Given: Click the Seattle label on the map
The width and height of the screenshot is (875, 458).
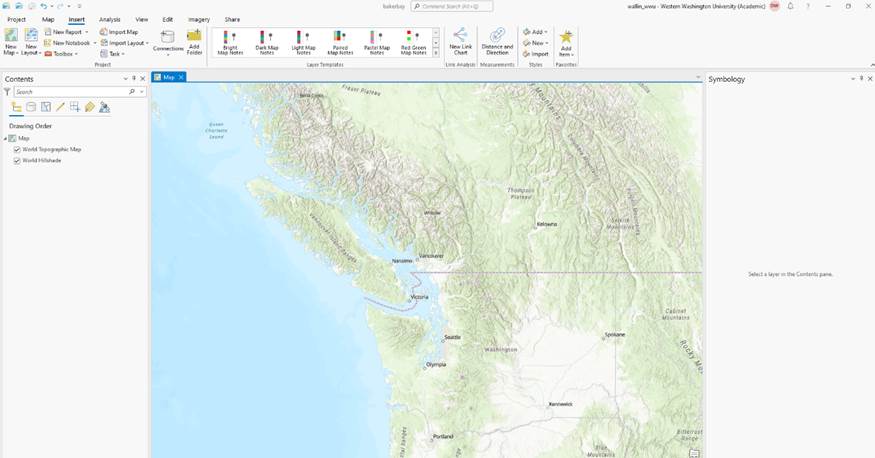Looking at the screenshot, I should point(453,338).
